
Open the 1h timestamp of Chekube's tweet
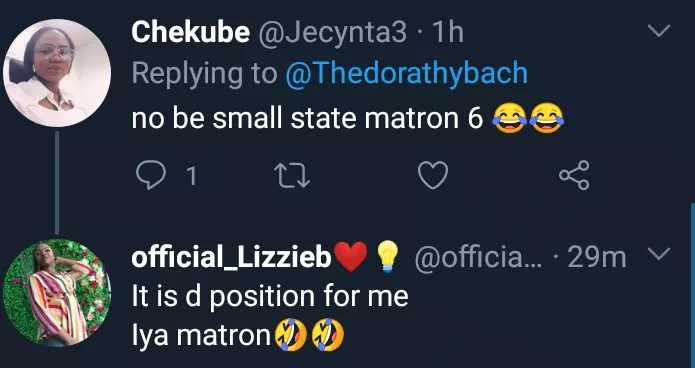pyautogui.click(x=447, y=33)
